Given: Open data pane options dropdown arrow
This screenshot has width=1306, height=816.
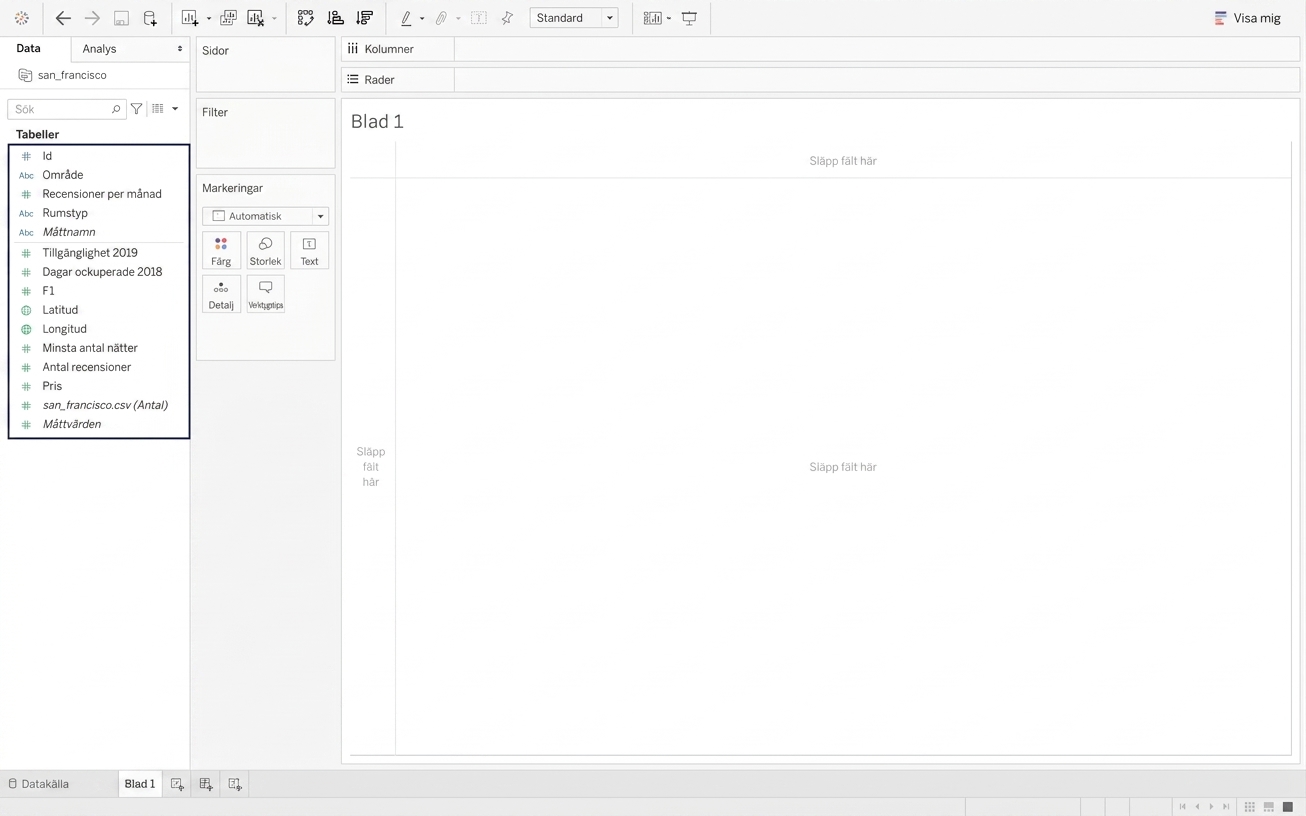Looking at the screenshot, I should 175,109.
